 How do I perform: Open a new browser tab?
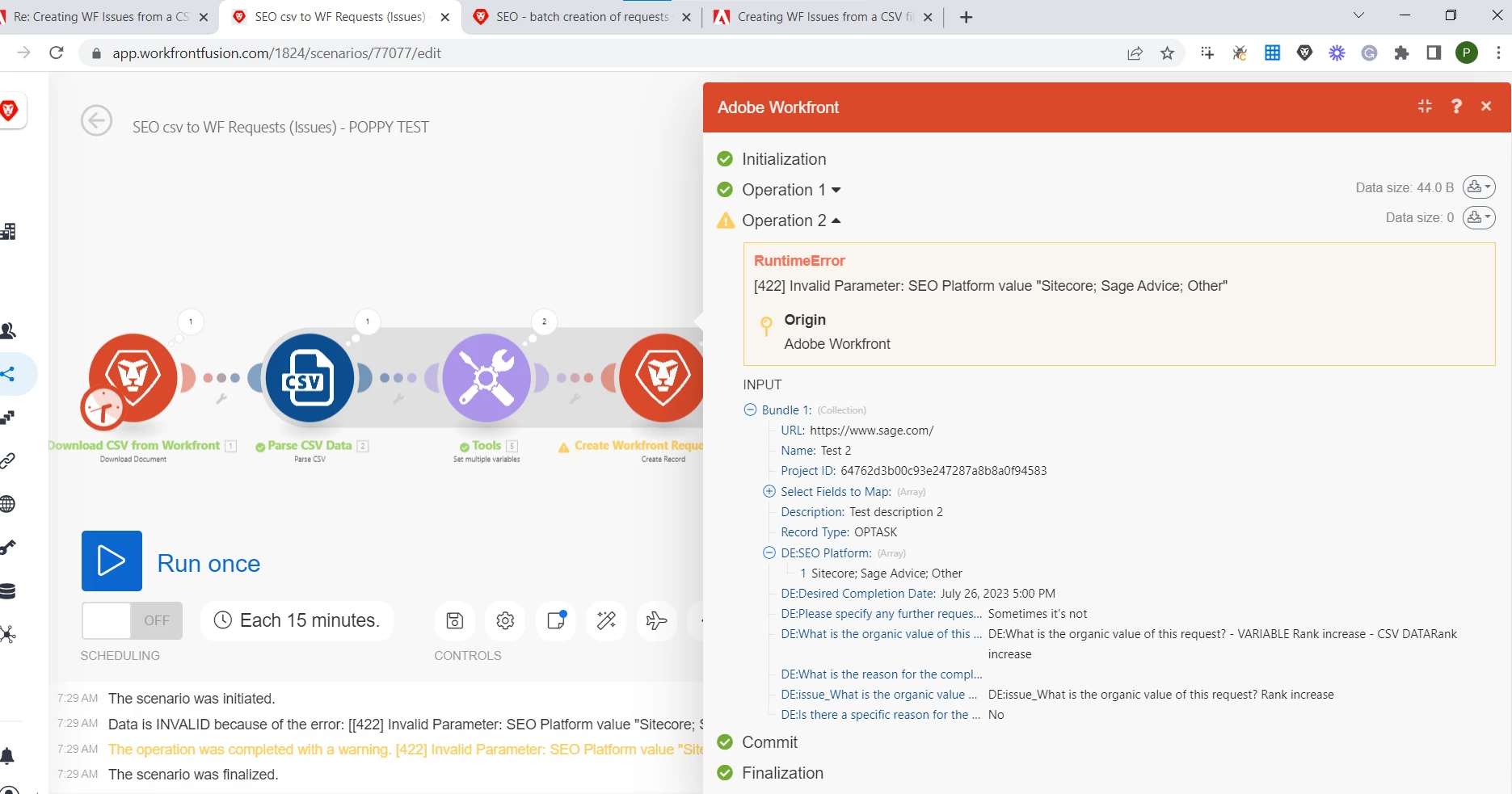pos(966,17)
